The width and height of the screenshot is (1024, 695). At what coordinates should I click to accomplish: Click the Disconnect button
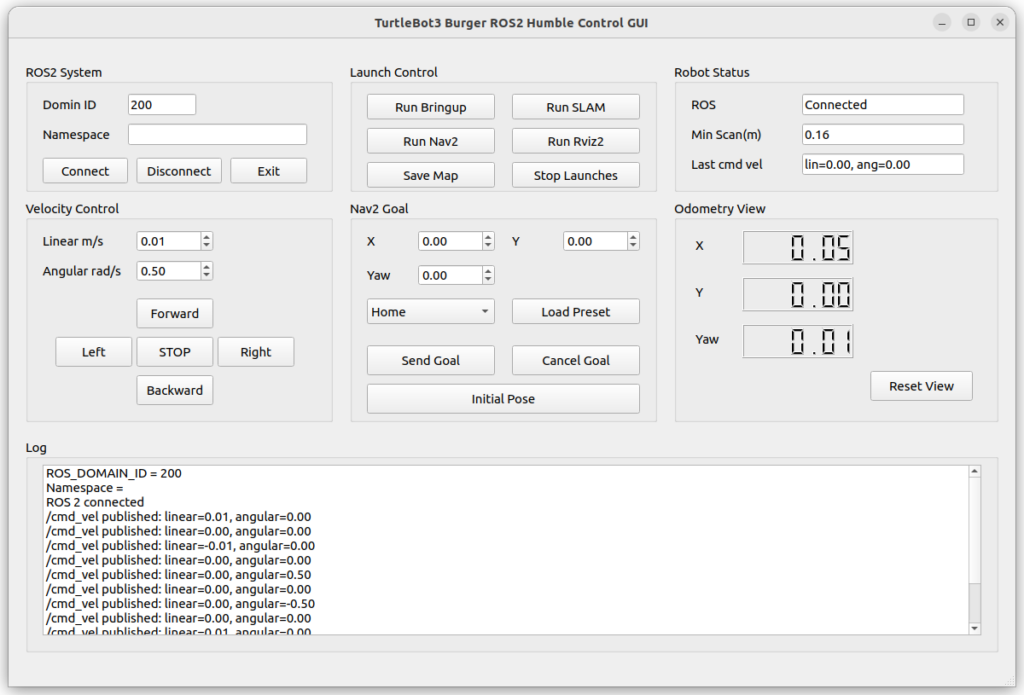coord(179,171)
